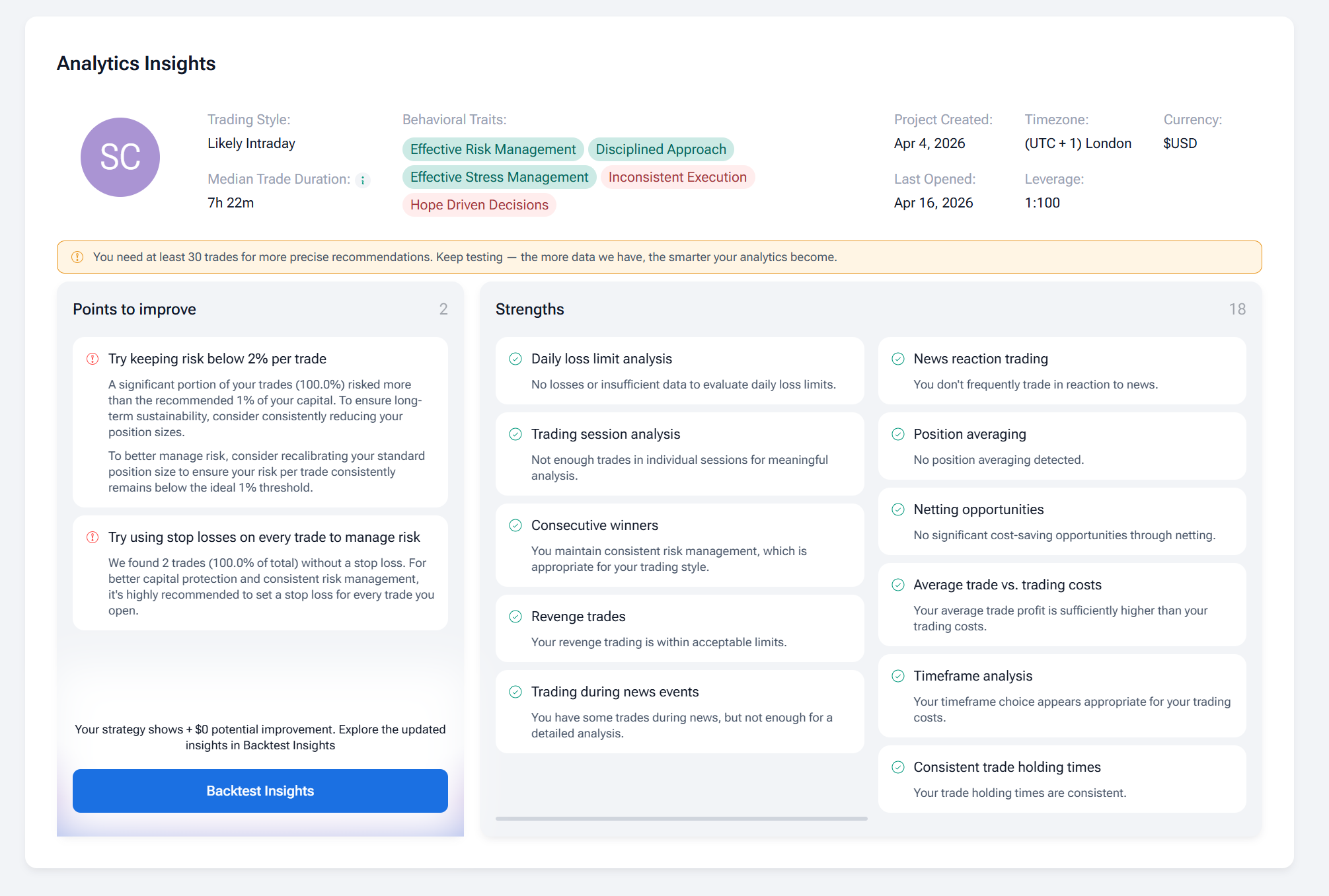1329x896 pixels.
Task: Select Effective Stress Management trait tag
Action: click(x=499, y=177)
